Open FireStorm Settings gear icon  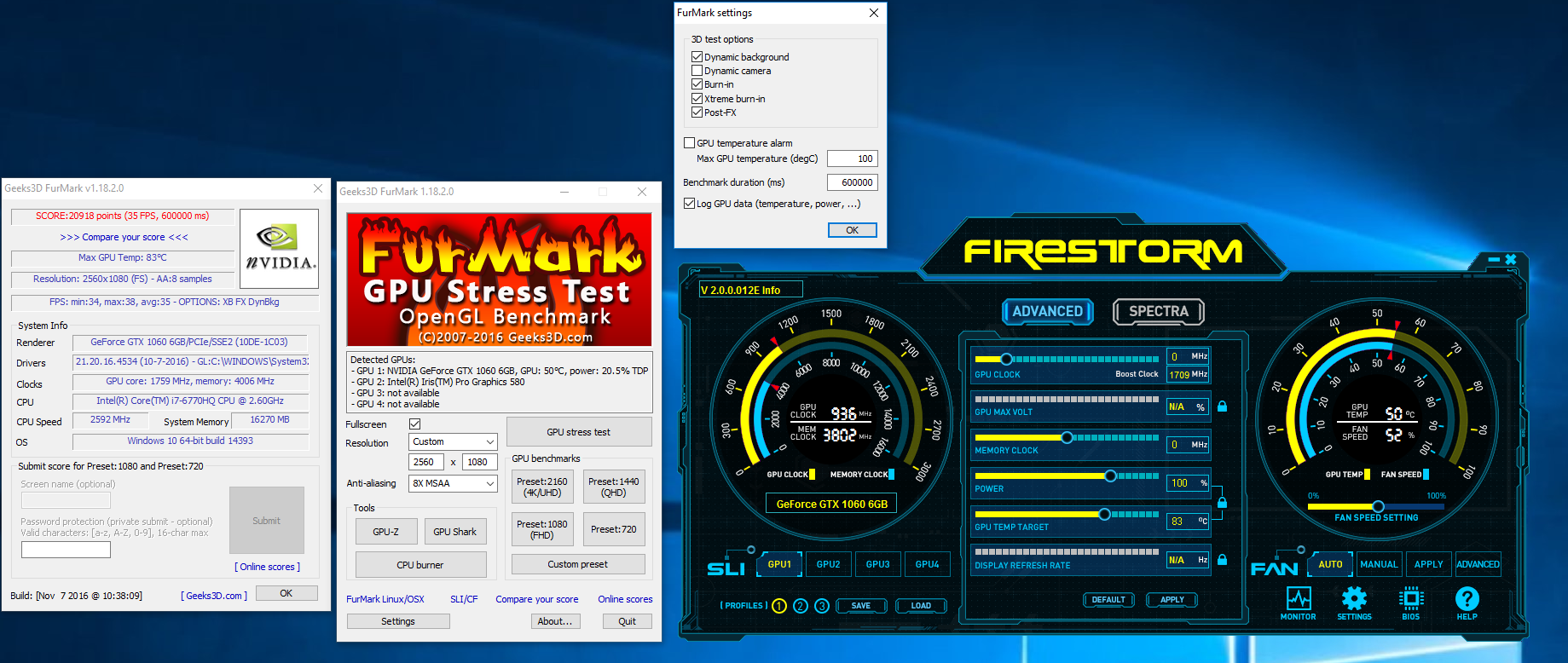point(1354,598)
